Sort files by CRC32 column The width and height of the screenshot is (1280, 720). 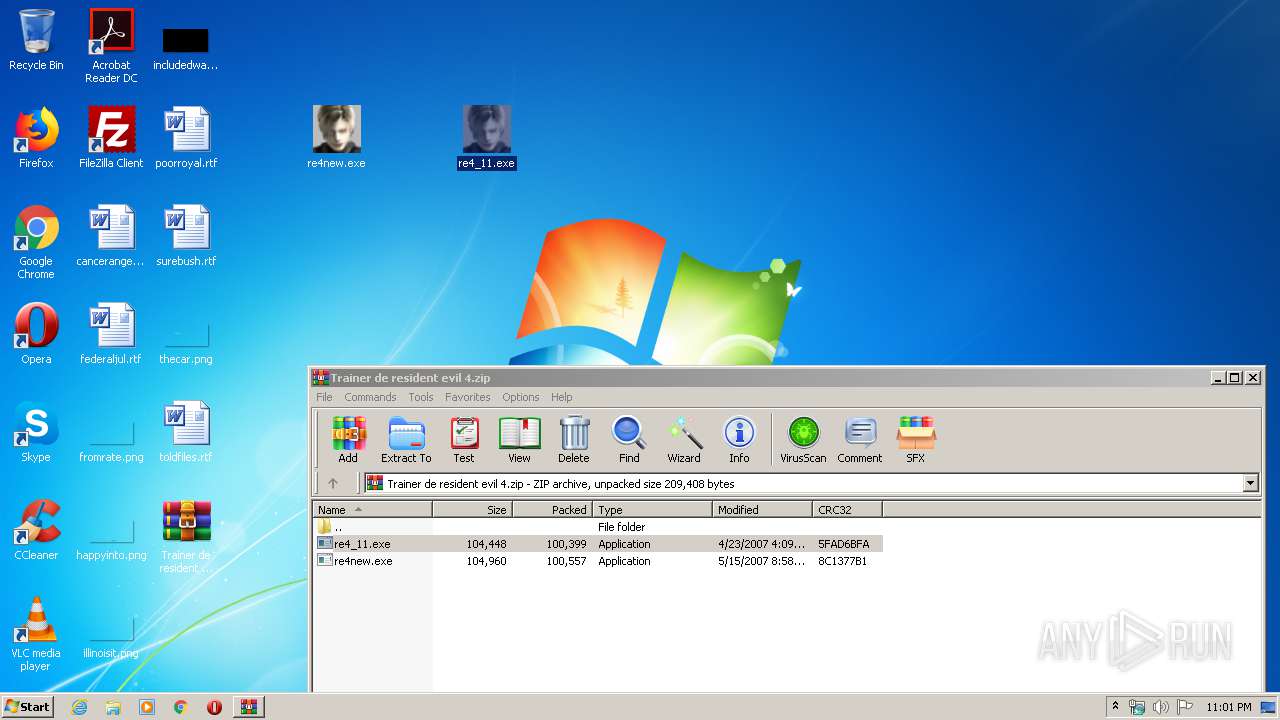[847, 510]
